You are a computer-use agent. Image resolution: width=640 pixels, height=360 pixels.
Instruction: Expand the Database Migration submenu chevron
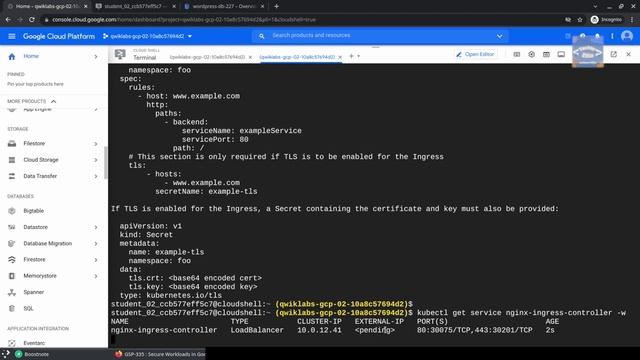pyautogui.click(x=96, y=244)
